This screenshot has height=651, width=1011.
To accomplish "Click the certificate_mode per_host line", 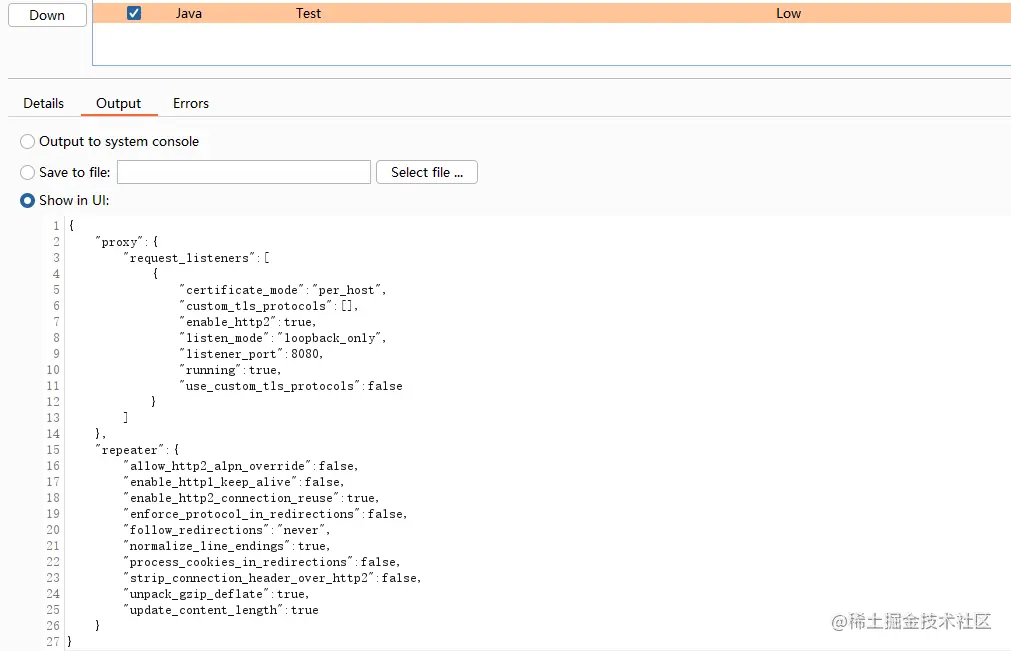I will pos(283,290).
